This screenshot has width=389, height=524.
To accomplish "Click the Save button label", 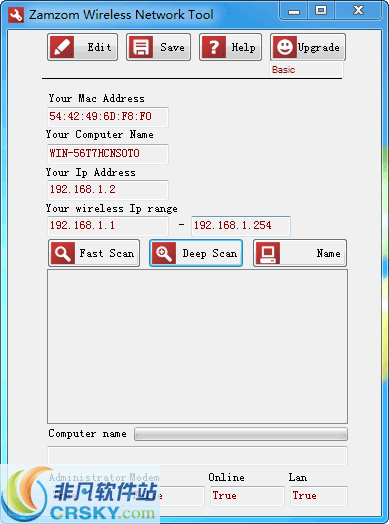I will pyautogui.click(x=172, y=47).
